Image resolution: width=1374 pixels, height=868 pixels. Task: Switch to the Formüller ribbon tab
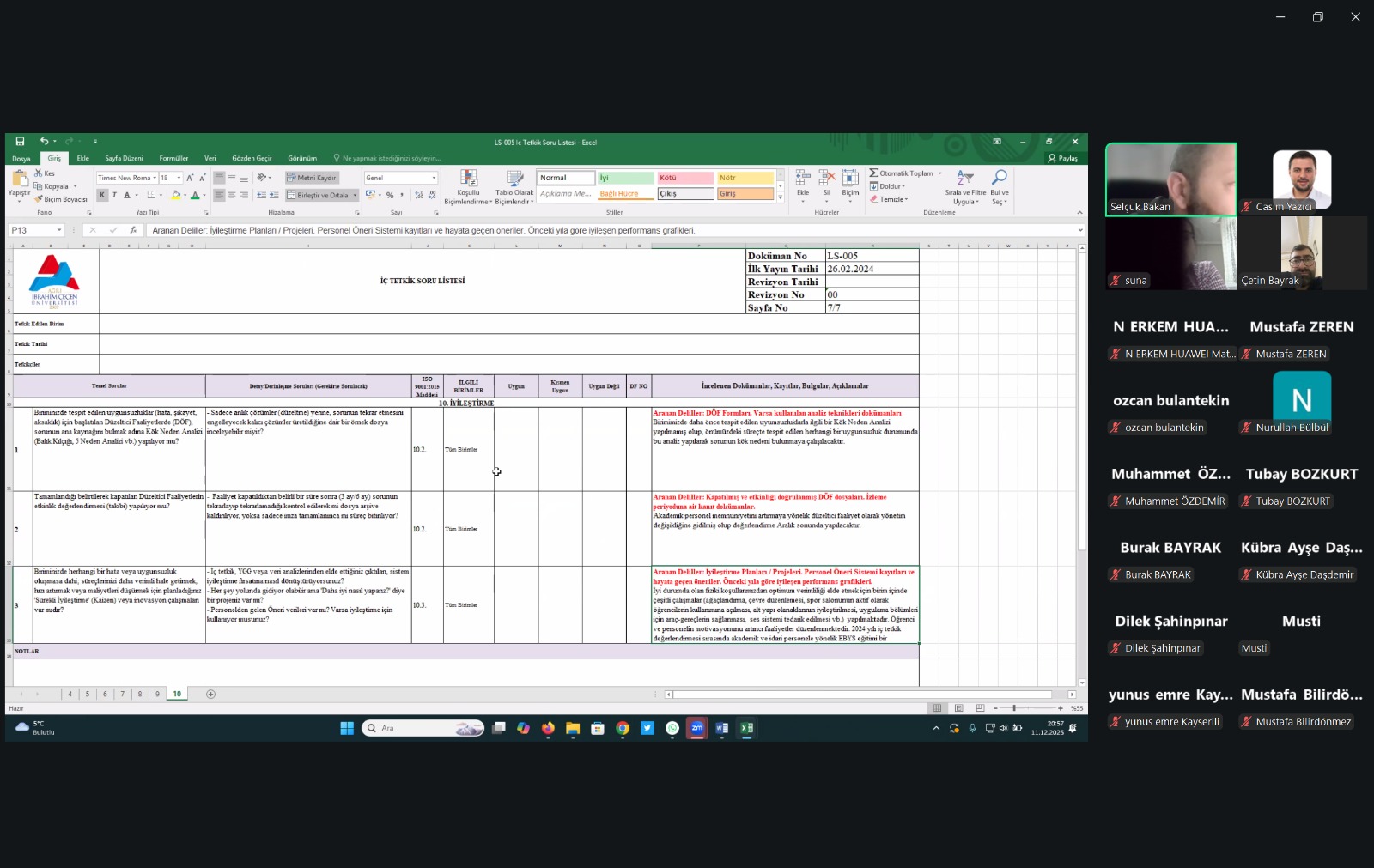(173, 158)
